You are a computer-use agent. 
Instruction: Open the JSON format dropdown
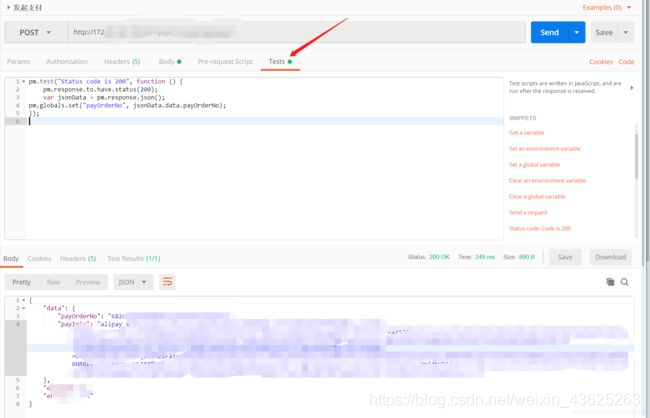click(133, 282)
